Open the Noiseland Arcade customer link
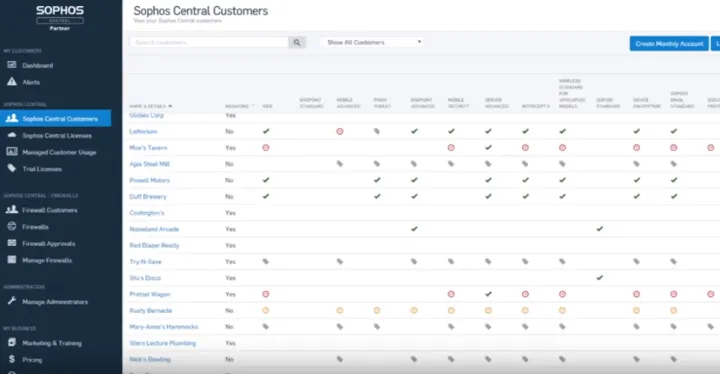 (154, 229)
